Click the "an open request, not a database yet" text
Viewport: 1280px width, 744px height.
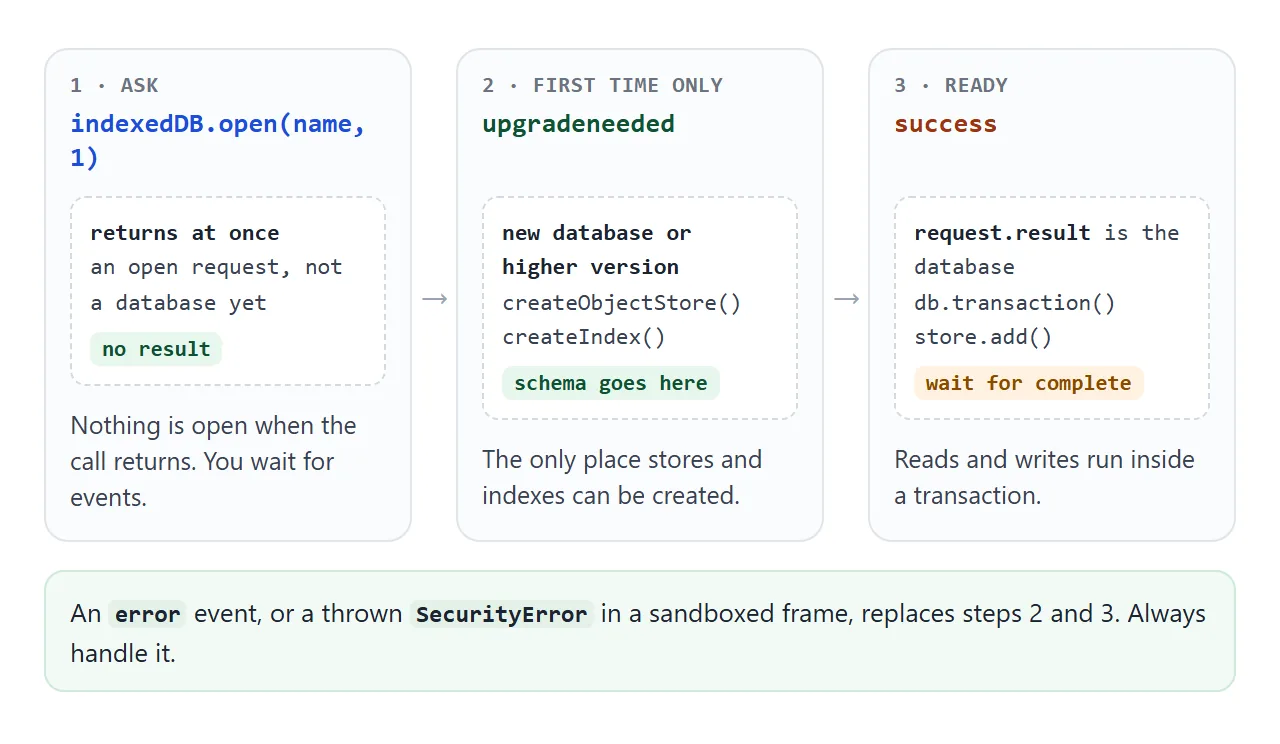216,285
